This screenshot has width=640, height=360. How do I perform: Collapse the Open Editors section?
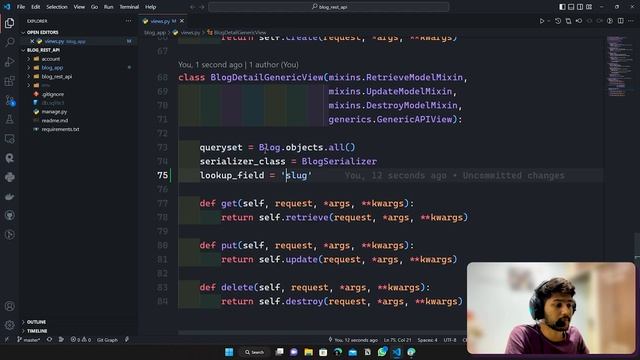tap(41, 32)
